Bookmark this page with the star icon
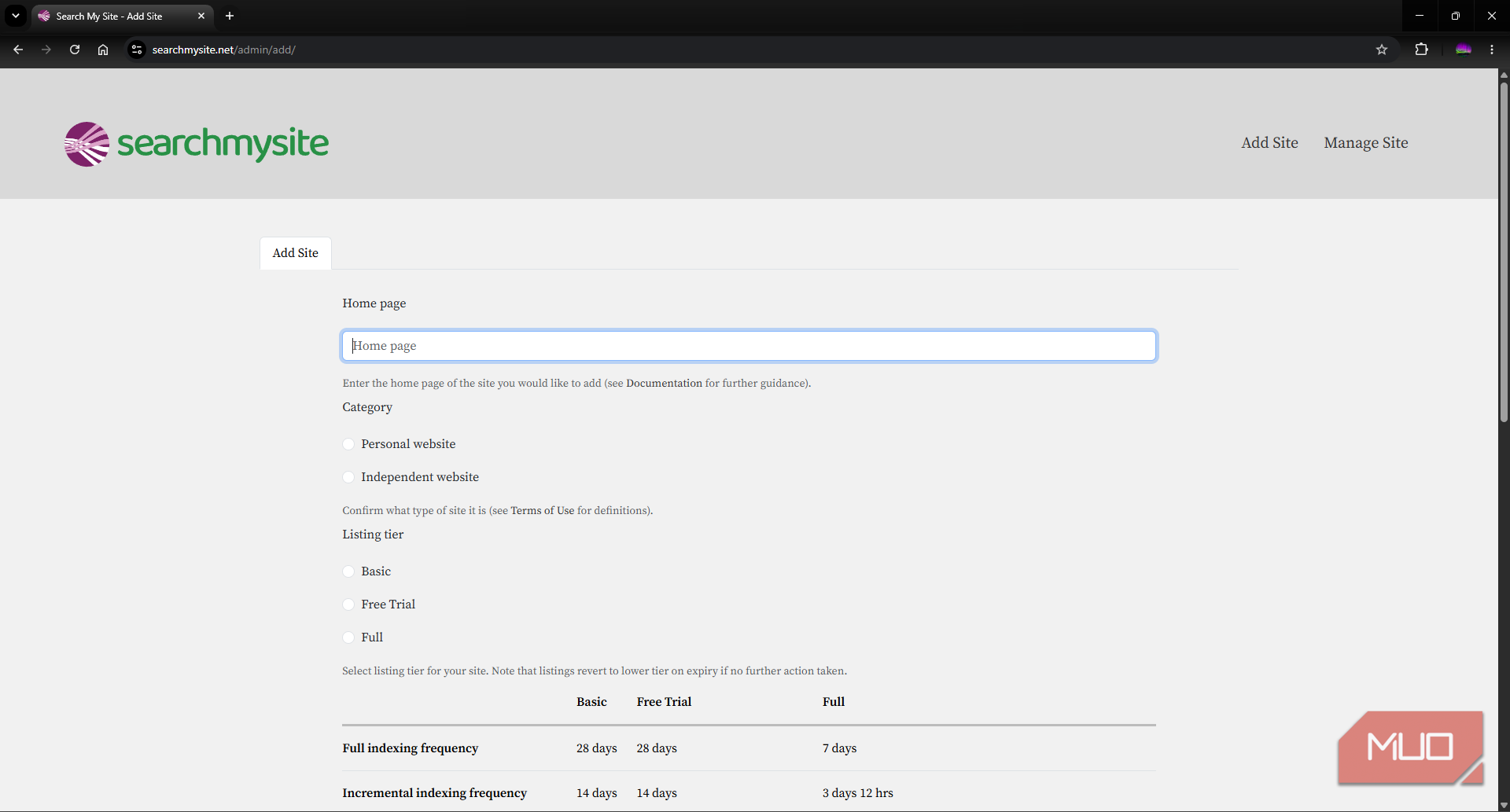Image resolution: width=1510 pixels, height=812 pixels. [x=1382, y=50]
